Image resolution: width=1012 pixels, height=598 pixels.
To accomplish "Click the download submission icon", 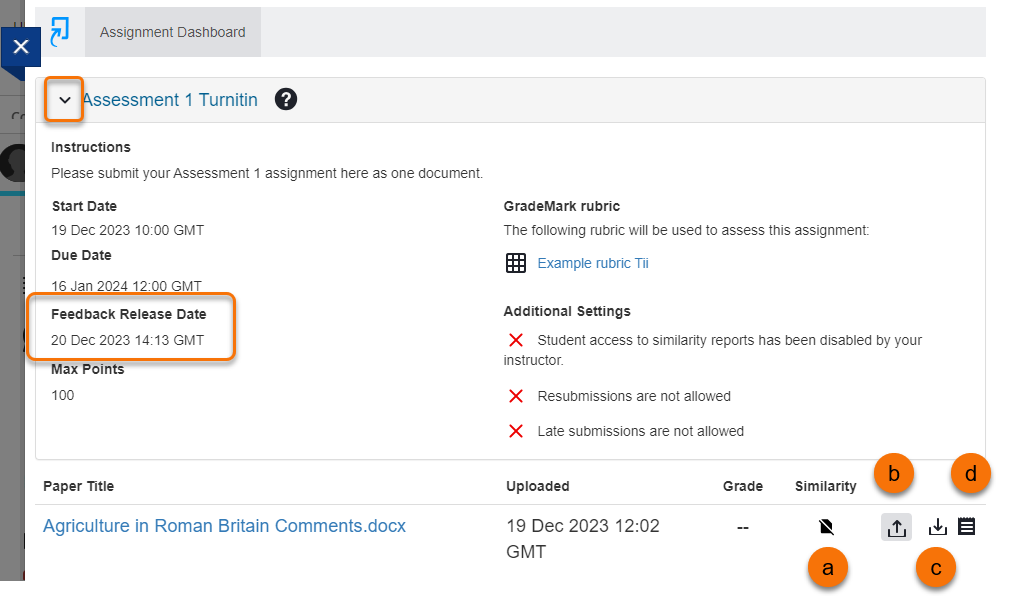I will point(938,527).
